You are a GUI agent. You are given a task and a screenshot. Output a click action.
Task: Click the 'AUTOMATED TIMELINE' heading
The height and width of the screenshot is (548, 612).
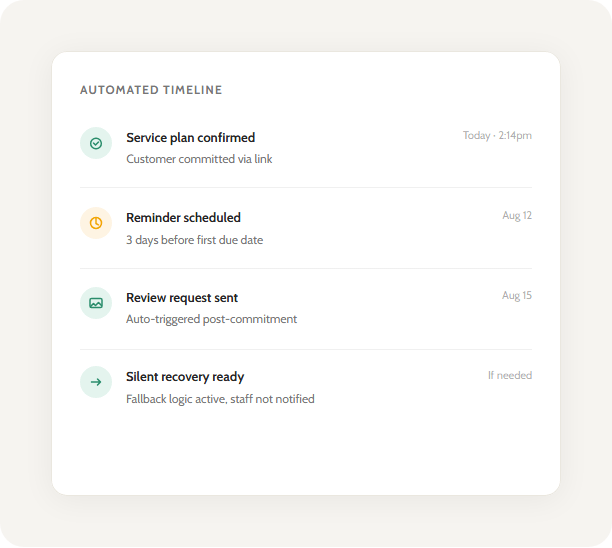[x=151, y=90]
